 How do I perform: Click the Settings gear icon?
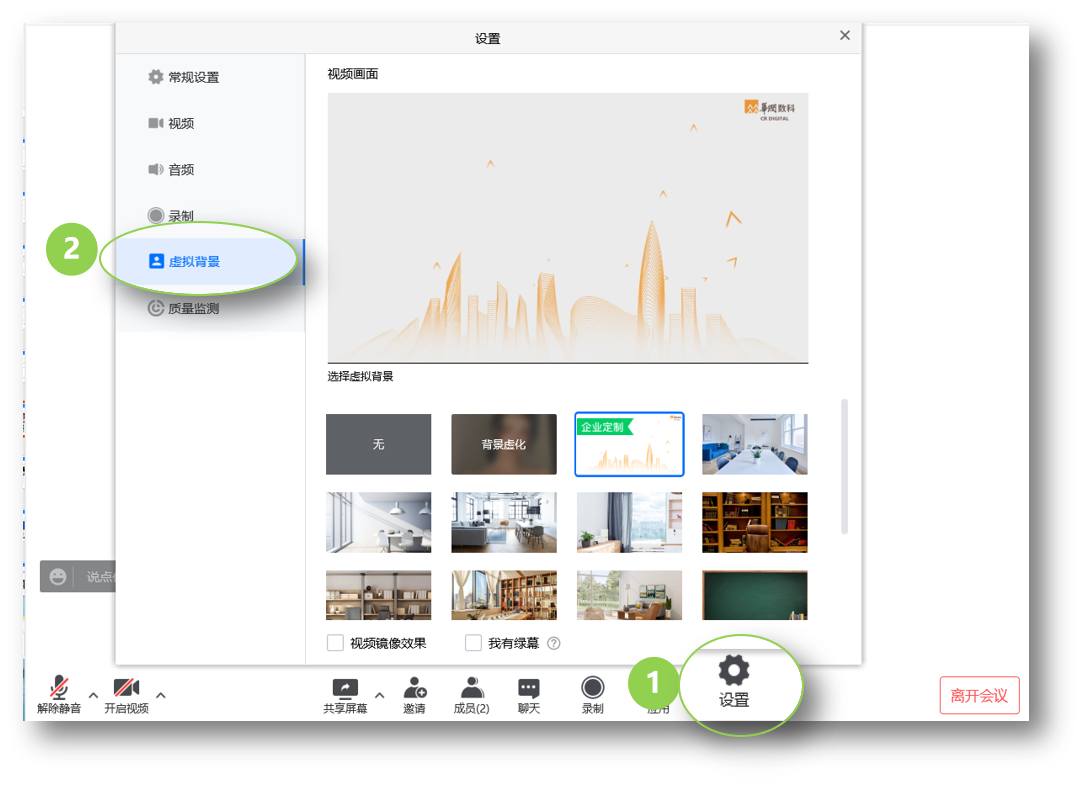tap(734, 670)
